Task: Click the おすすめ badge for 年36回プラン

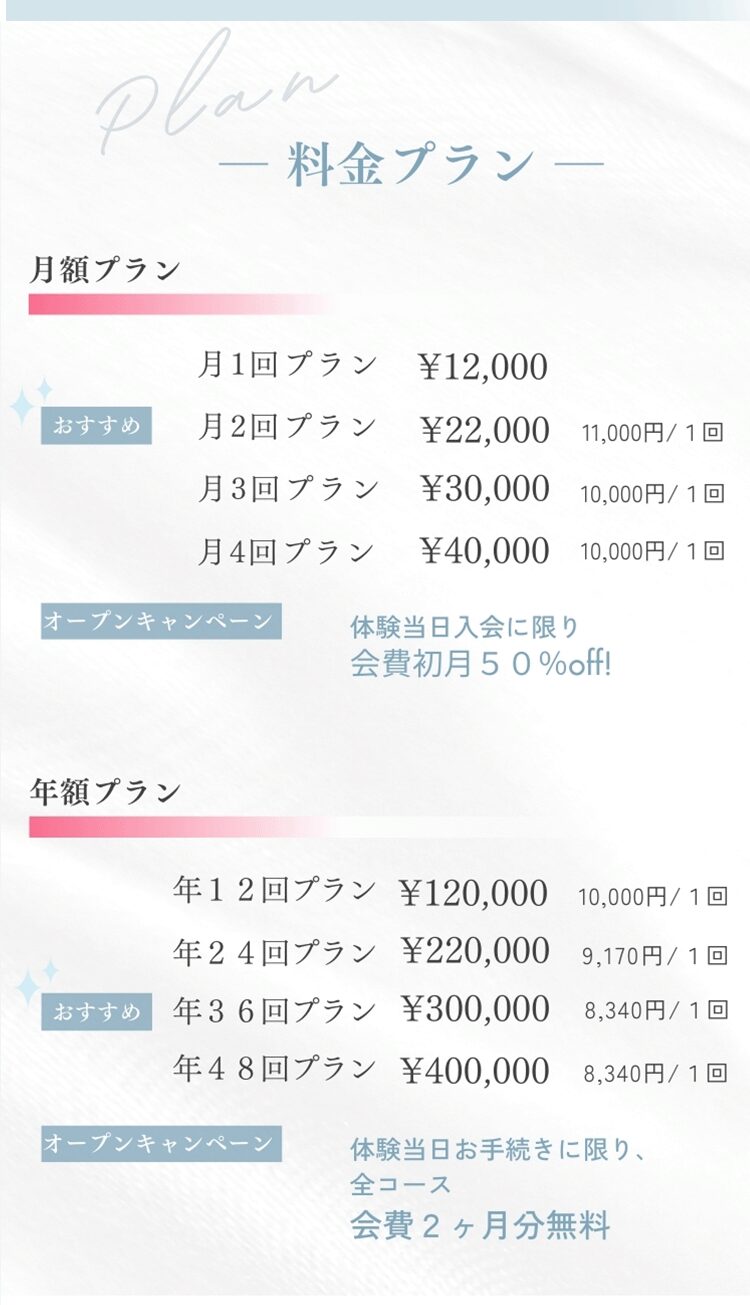Action: (96, 1011)
